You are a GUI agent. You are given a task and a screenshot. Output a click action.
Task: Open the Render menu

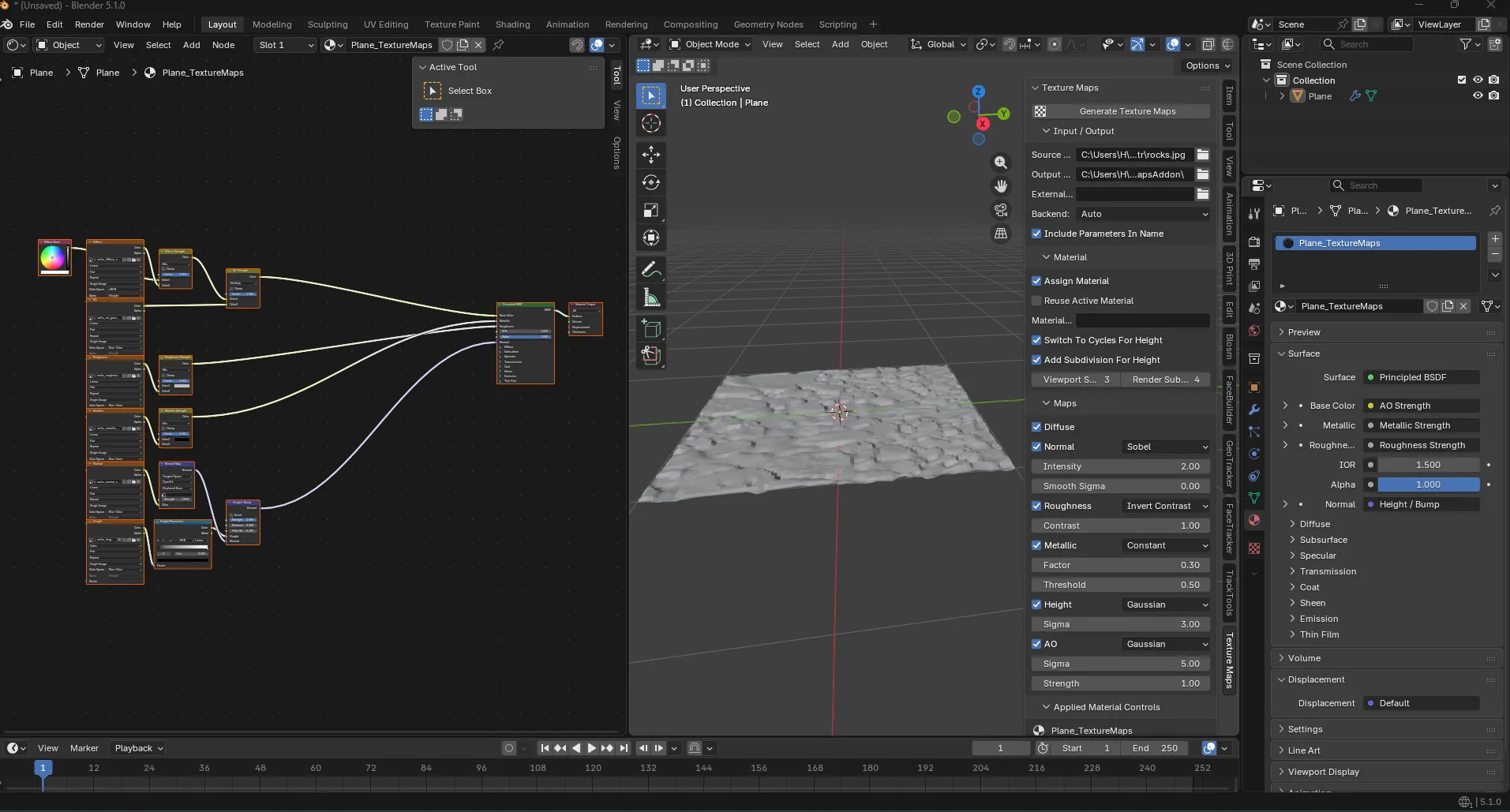pos(89,24)
